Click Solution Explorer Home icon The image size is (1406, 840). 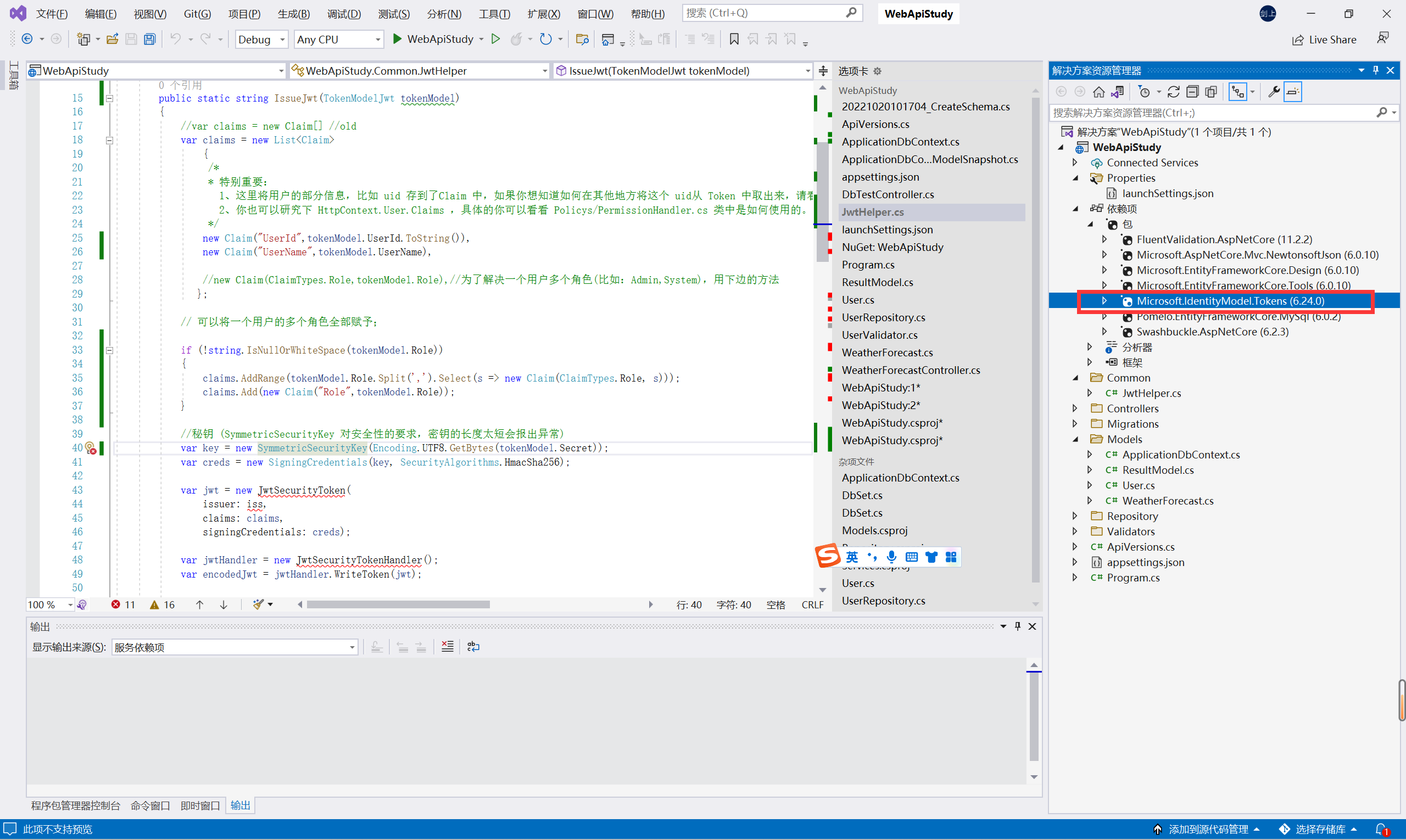[1098, 92]
